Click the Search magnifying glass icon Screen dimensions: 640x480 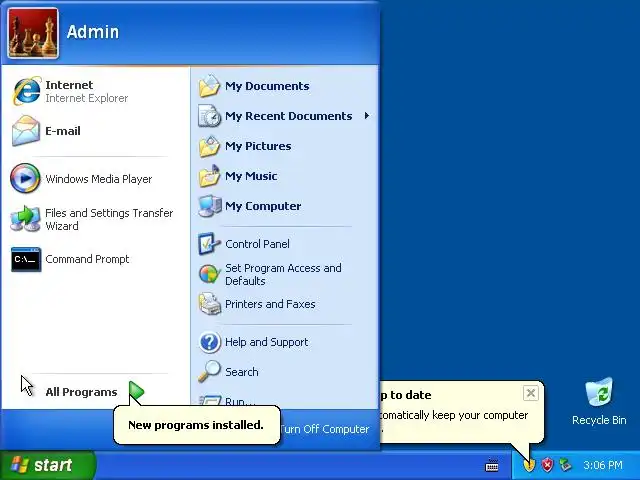(209, 372)
